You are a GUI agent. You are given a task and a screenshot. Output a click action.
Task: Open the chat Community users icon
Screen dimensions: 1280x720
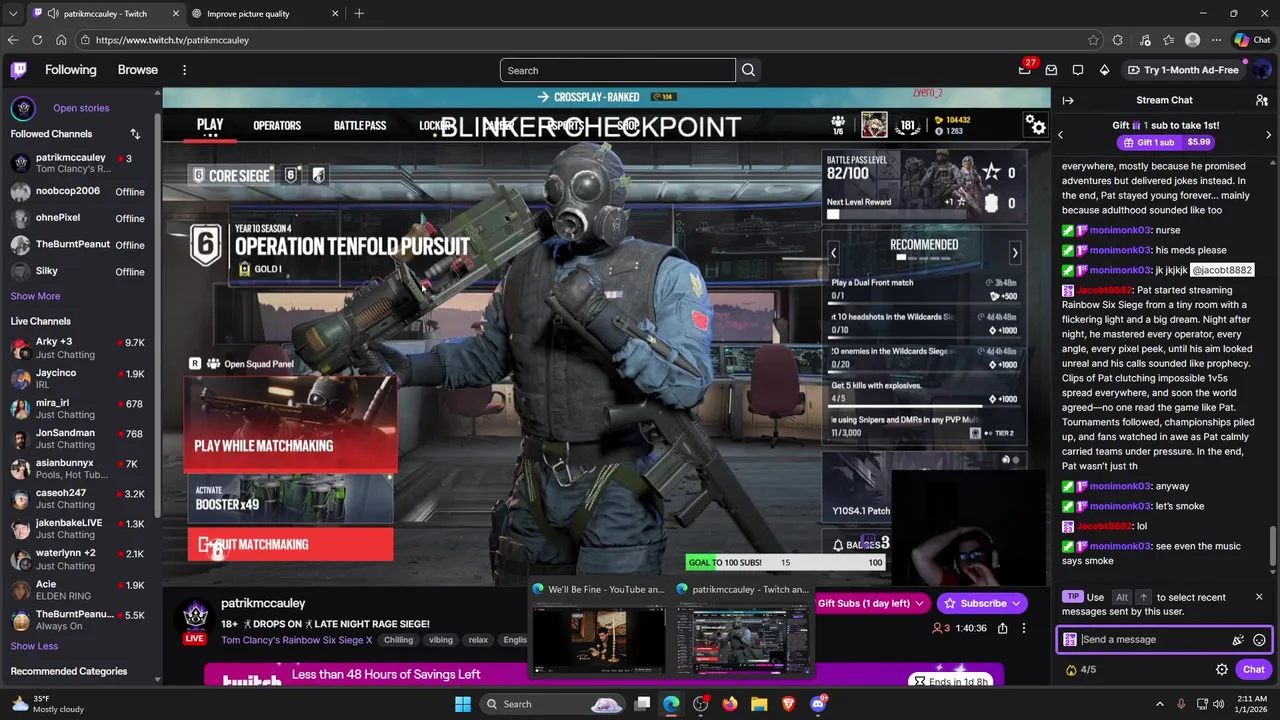[1262, 100]
